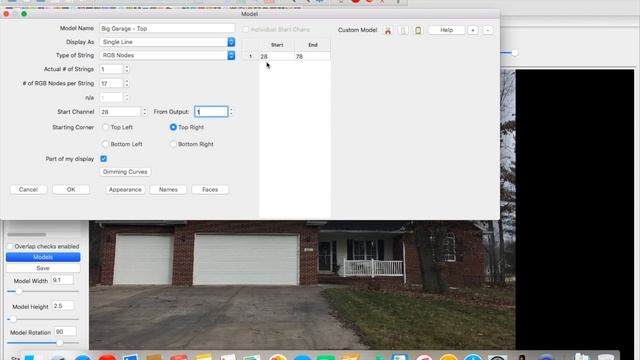
Task: Click the Model Rotation slider handle
Action: pyautogui.click(x=60, y=343)
